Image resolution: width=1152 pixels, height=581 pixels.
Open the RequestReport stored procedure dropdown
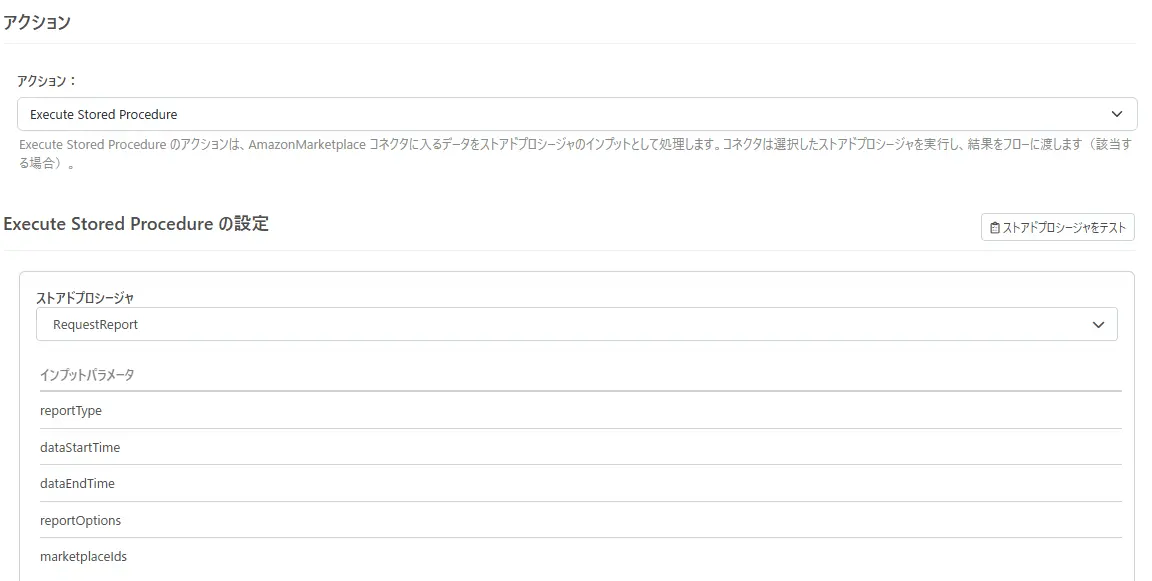coord(576,325)
